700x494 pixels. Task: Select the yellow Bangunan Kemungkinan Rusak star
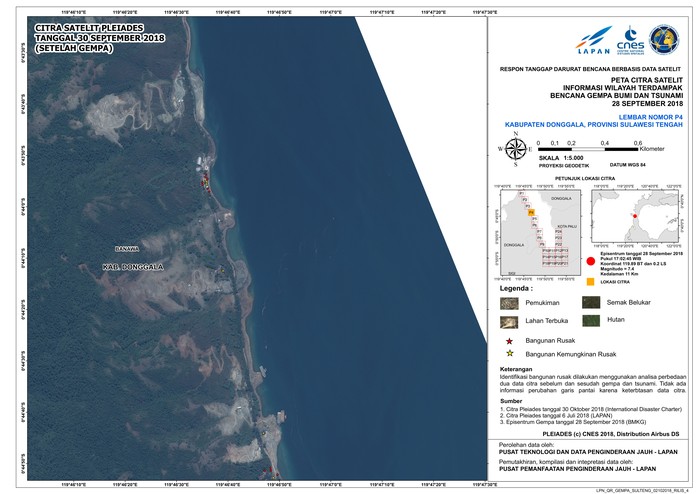(509, 354)
